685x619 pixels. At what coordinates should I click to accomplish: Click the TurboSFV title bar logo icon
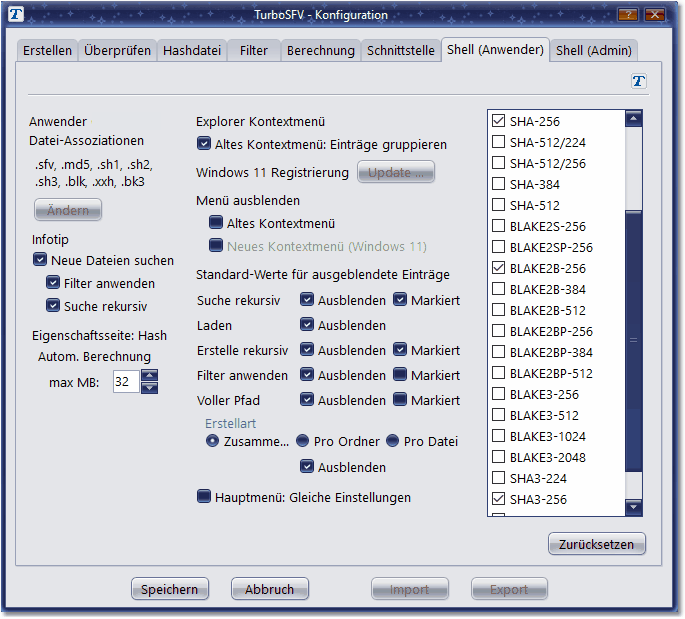click(x=15, y=14)
